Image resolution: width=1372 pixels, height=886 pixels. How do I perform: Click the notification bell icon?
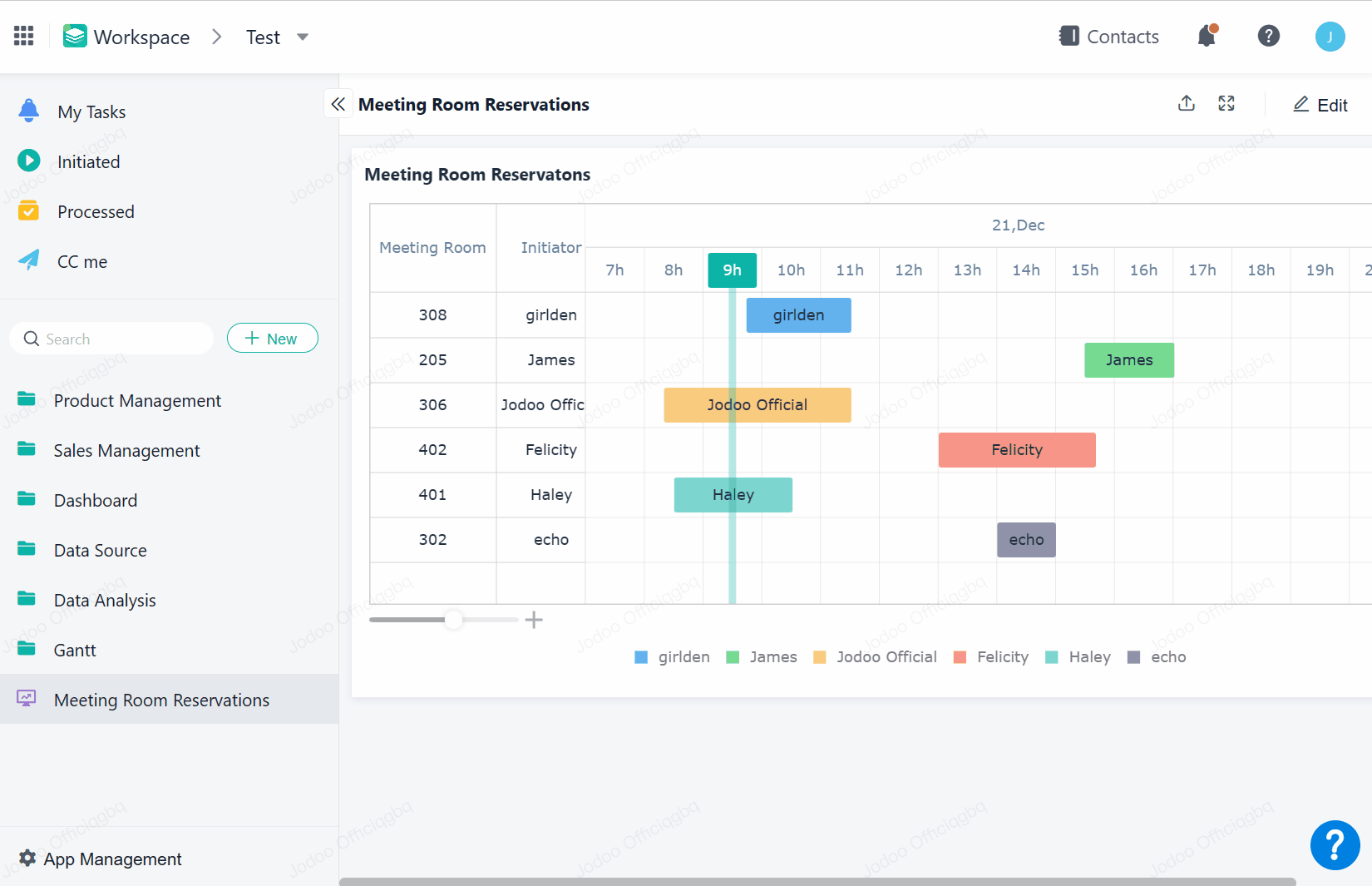(1207, 36)
